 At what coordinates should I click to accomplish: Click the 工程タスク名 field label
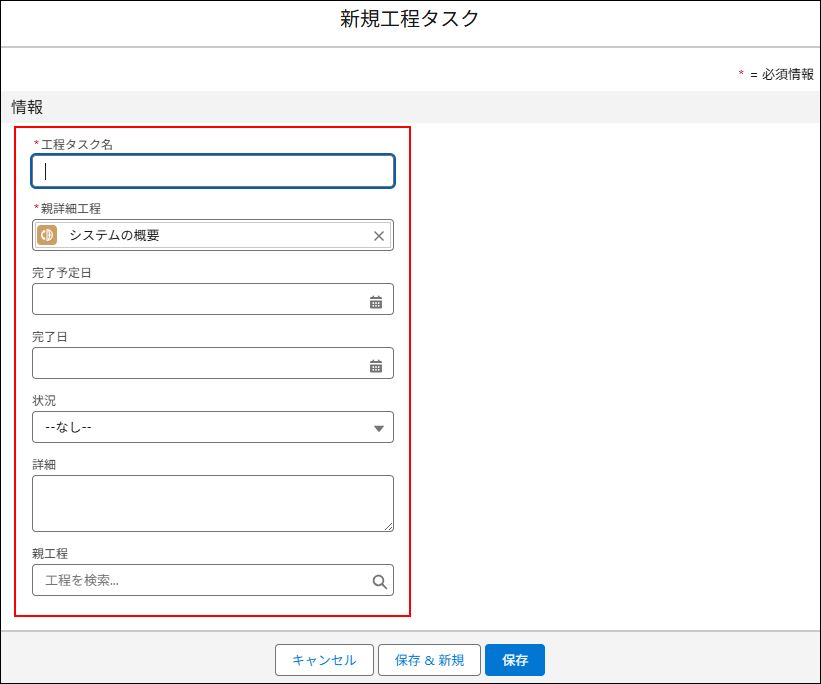pos(77,144)
